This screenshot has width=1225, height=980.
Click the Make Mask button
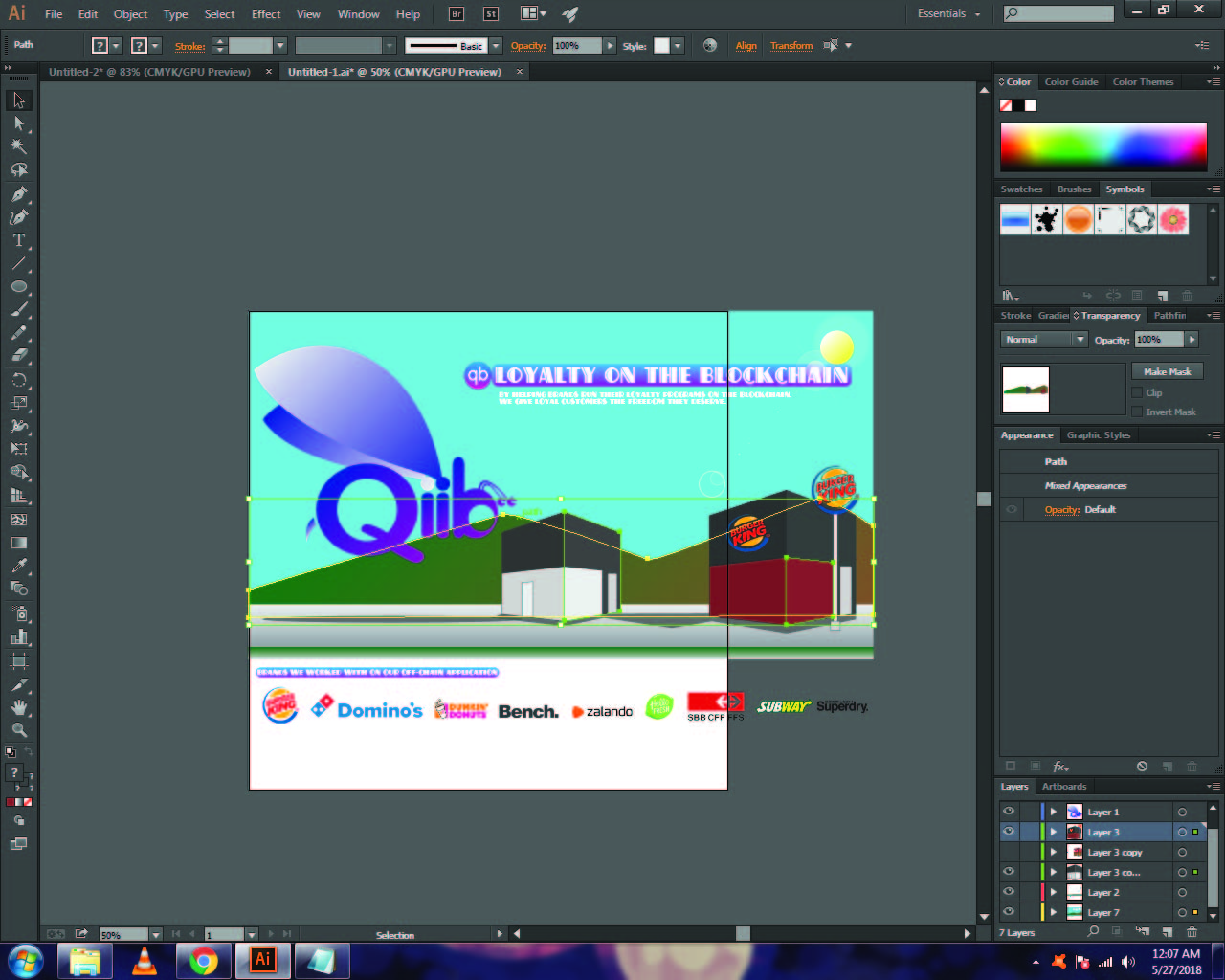coord(1168,371)
